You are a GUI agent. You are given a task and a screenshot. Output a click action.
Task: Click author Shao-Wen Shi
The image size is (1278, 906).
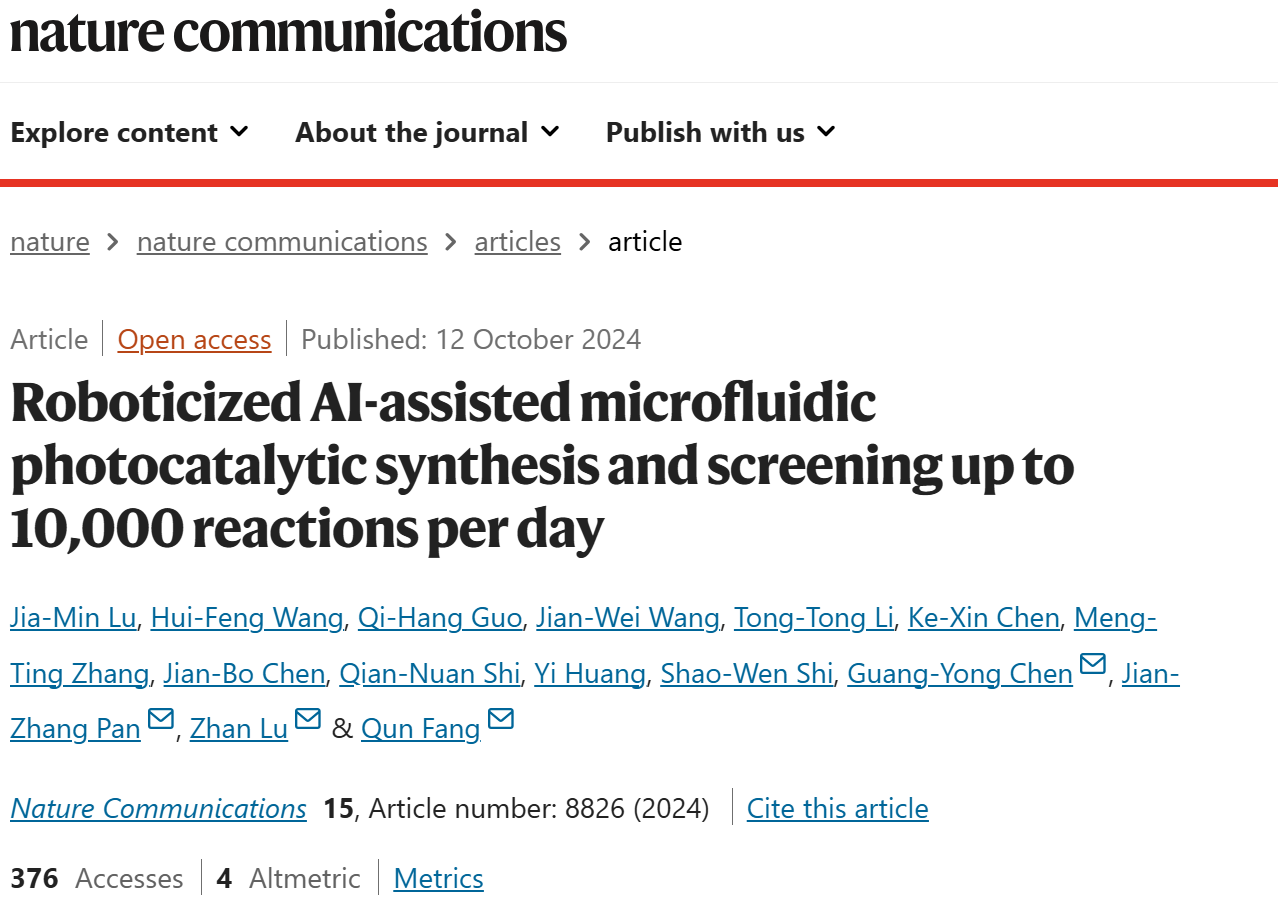747,674
